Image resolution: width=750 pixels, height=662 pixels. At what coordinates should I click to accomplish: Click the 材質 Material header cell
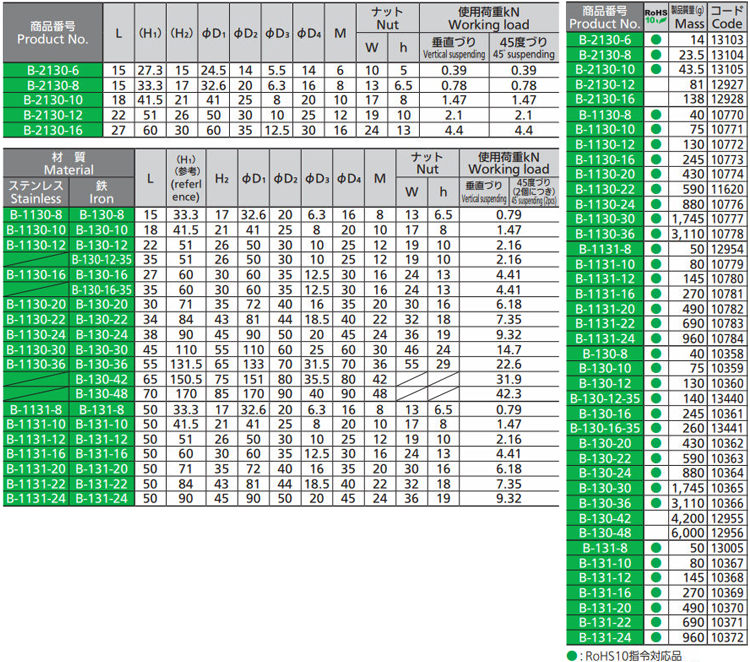click(x=67, y=164)
